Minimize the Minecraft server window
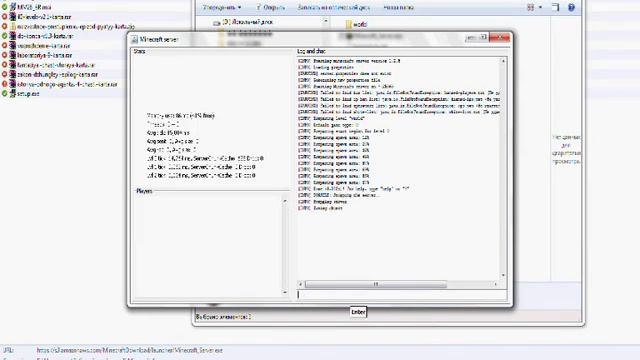The height and width of the screenshot is (360, 640). point(471,37)
